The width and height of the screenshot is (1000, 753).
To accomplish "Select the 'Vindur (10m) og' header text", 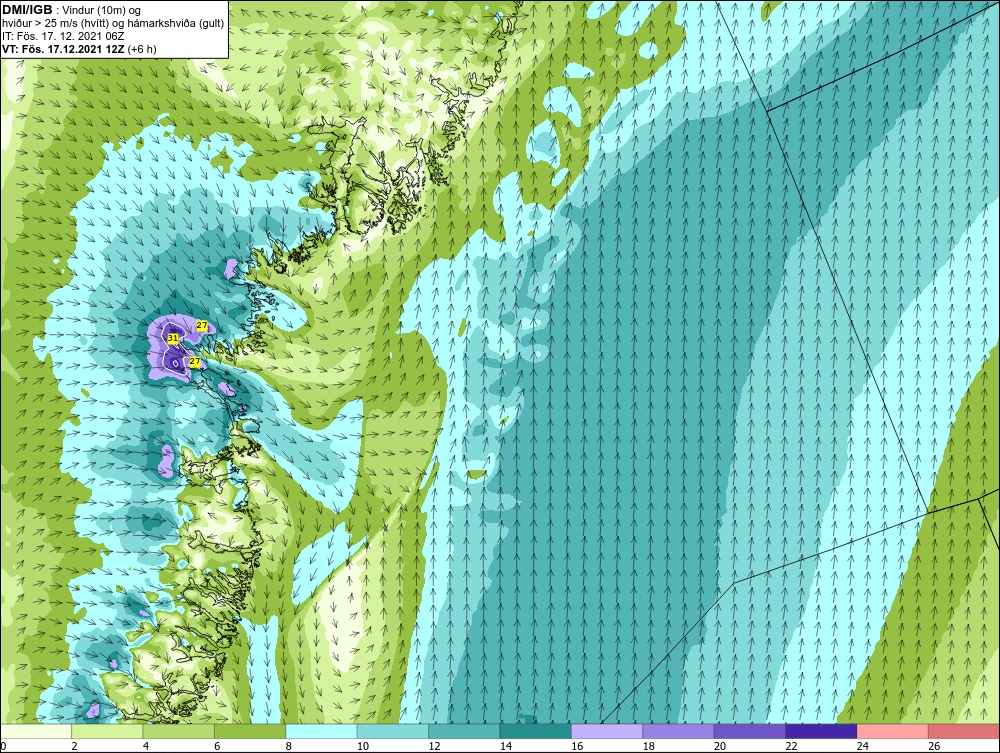I will pos(103,10).
